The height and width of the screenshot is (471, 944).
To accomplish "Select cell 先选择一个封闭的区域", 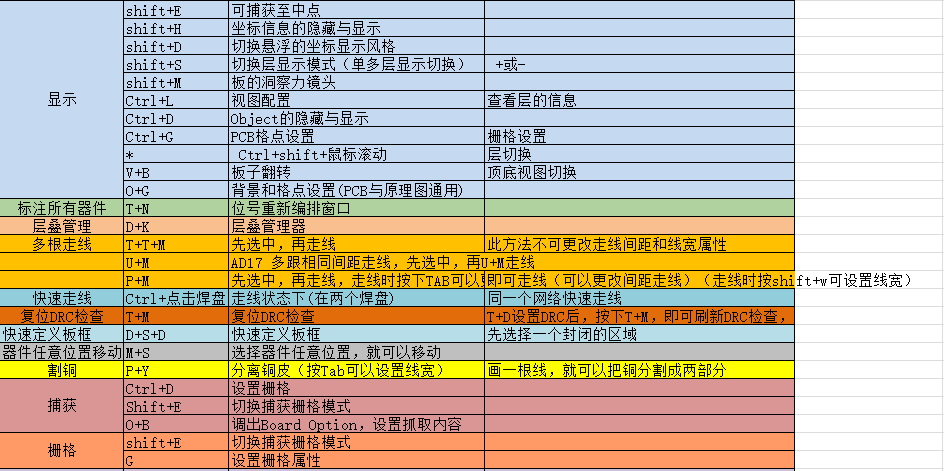I will [x=639, y=335].
